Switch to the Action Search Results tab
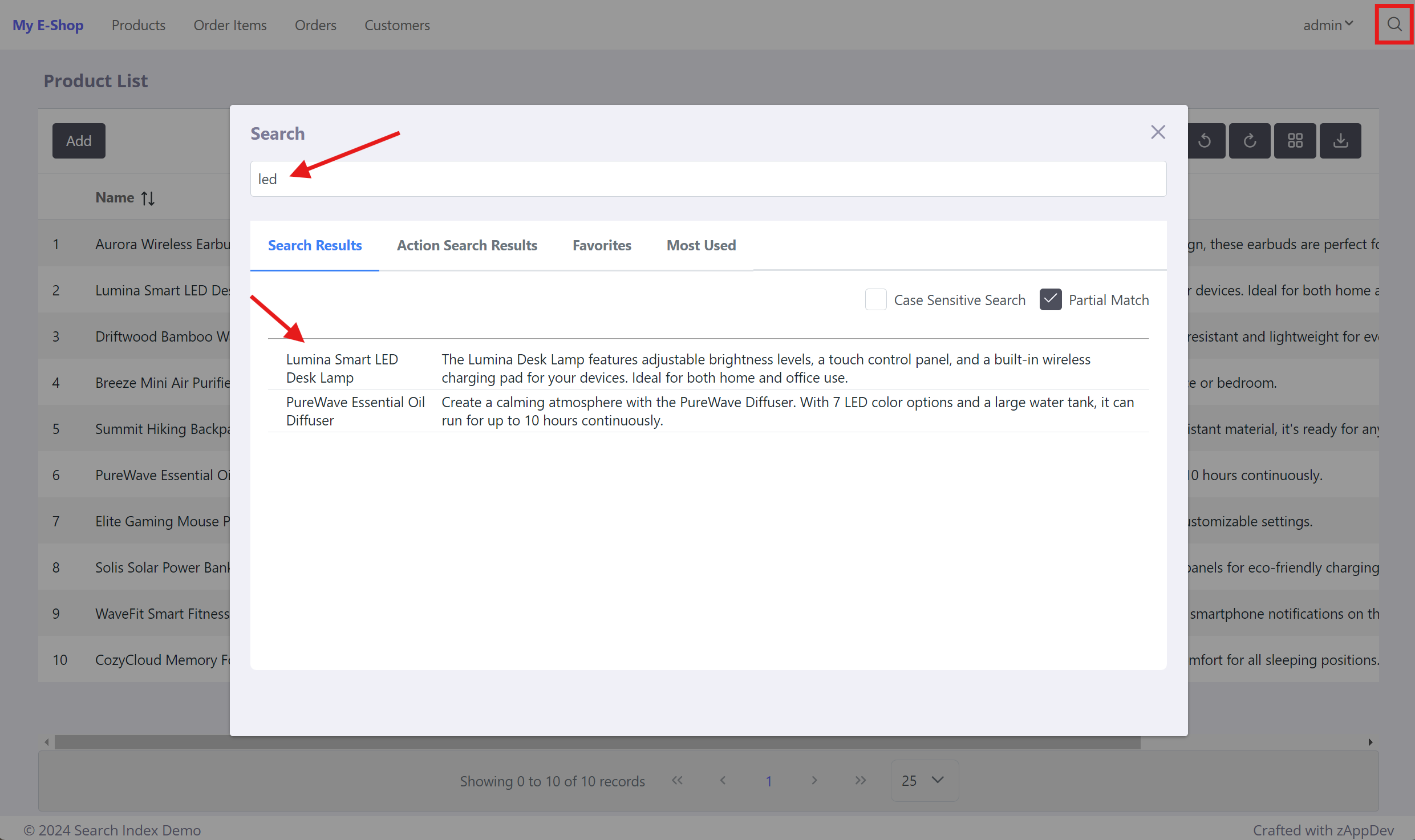 [x=467, y=245]
